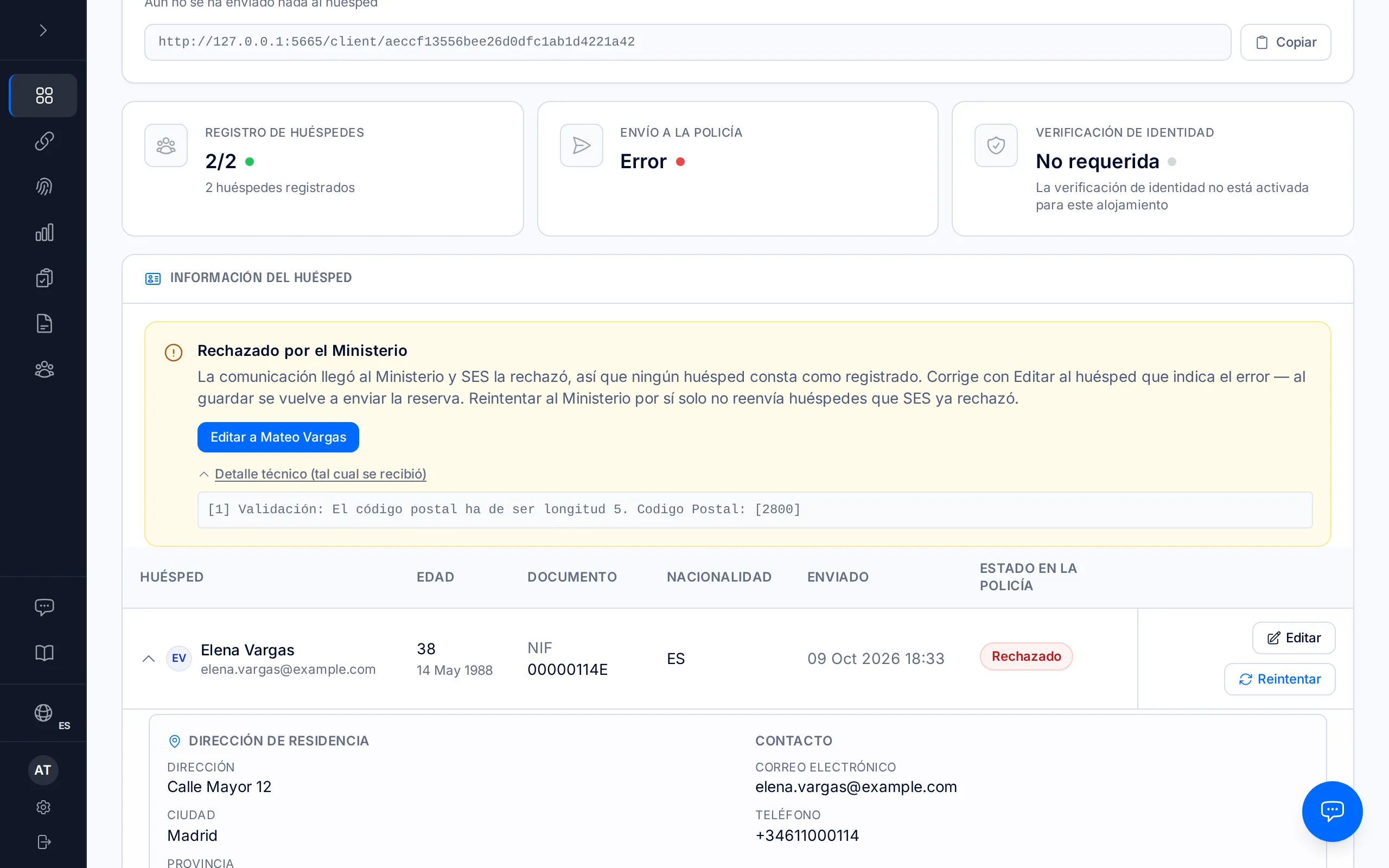The height and width of the screenshot is (868, 1389).
Task: Collapse Elena Vargas row details chevron
Action: pyautogui.click(x=149, y=659)
